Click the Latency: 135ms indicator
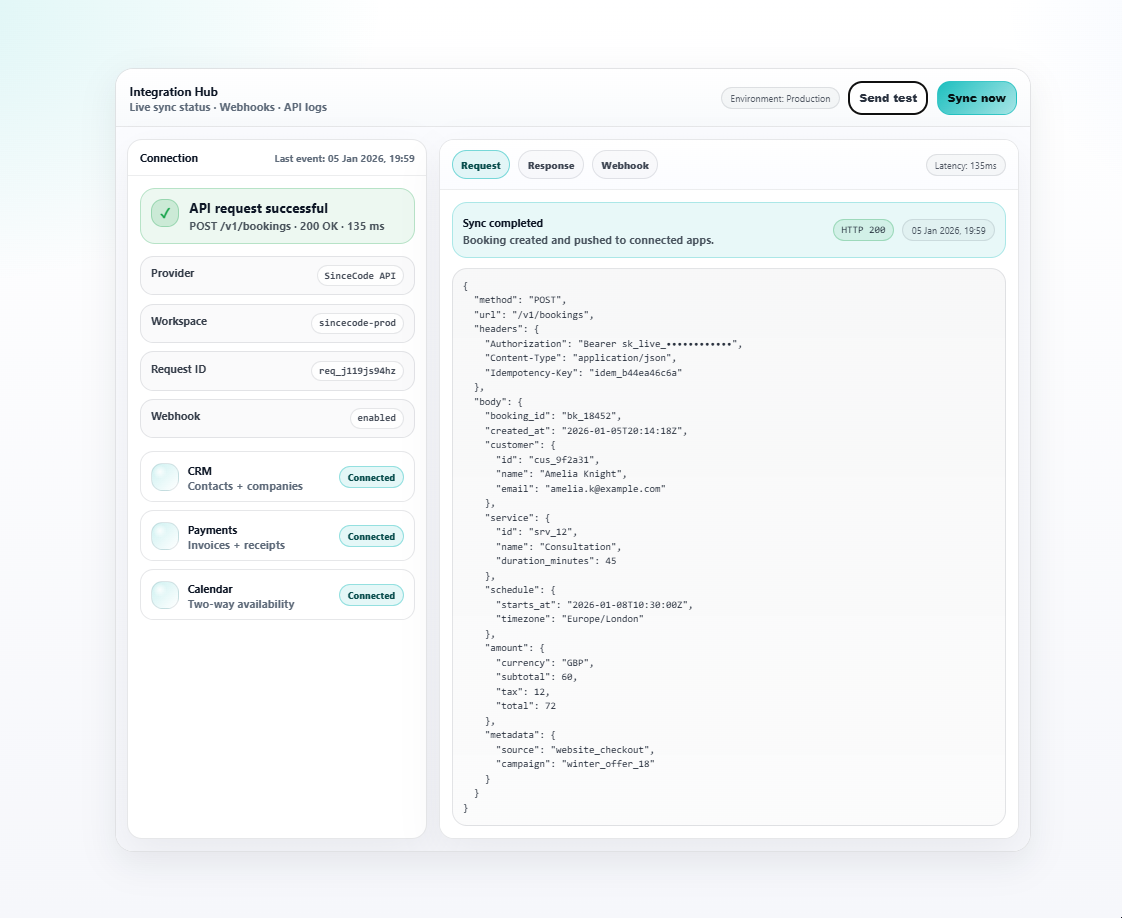1122x918 pixels. click(965, 165)
